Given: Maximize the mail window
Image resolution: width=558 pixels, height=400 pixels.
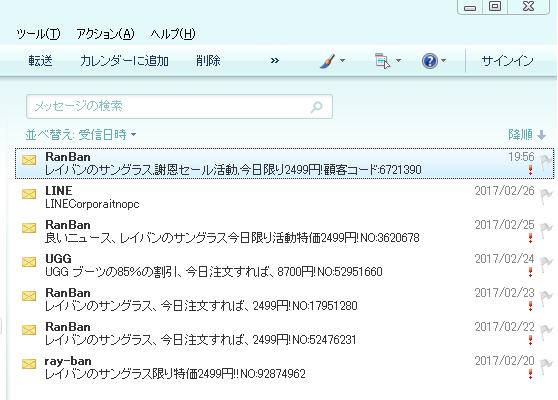Looking at the screenshot, I should click(x=495, y=7).
